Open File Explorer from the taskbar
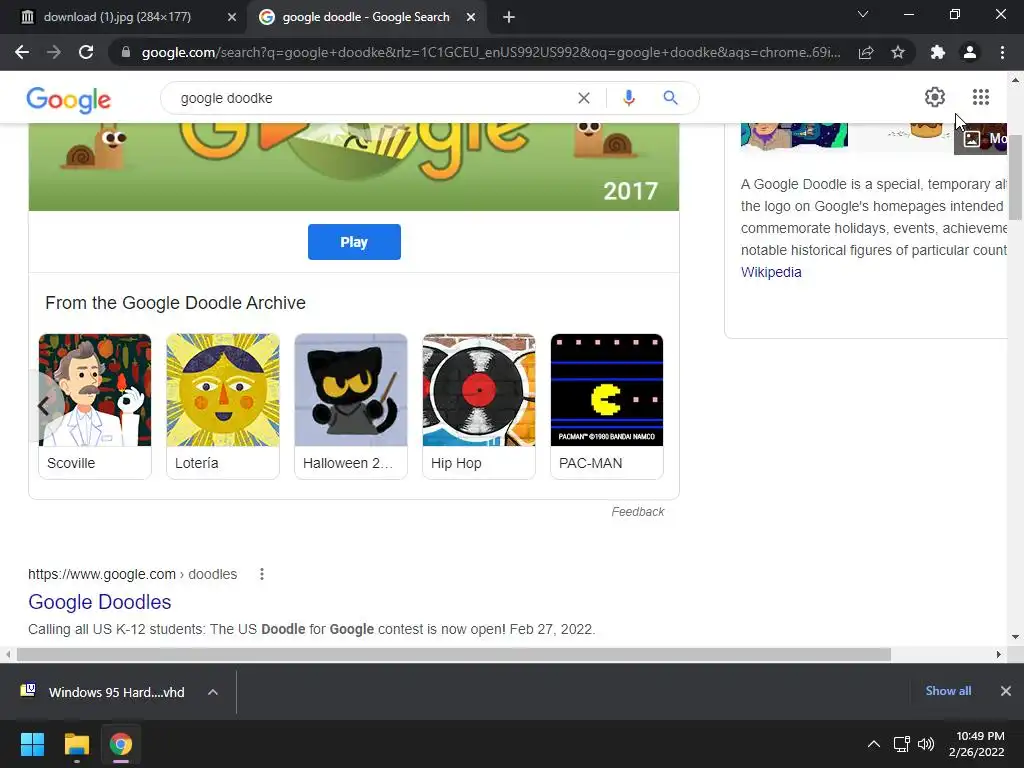The height and width of the screenshot is (768, 1024). point(76,744)
